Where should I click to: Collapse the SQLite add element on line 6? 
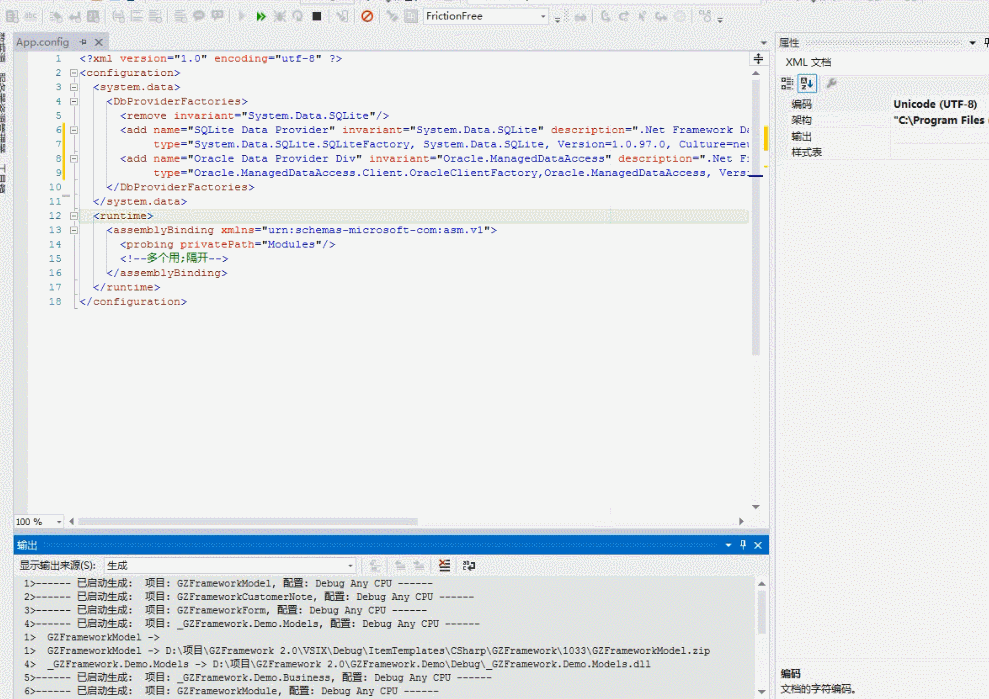coord(74,130)
